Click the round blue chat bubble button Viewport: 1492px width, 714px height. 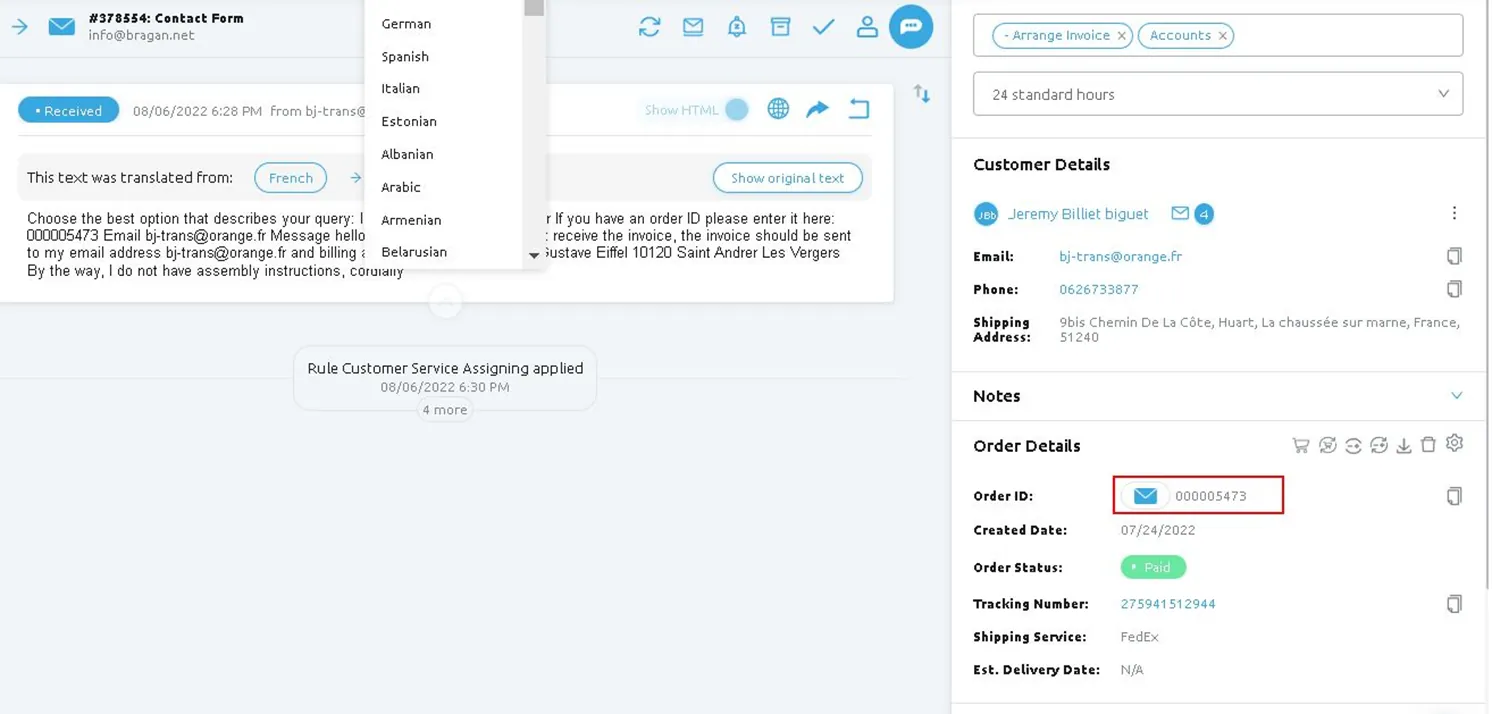(911, 27)
